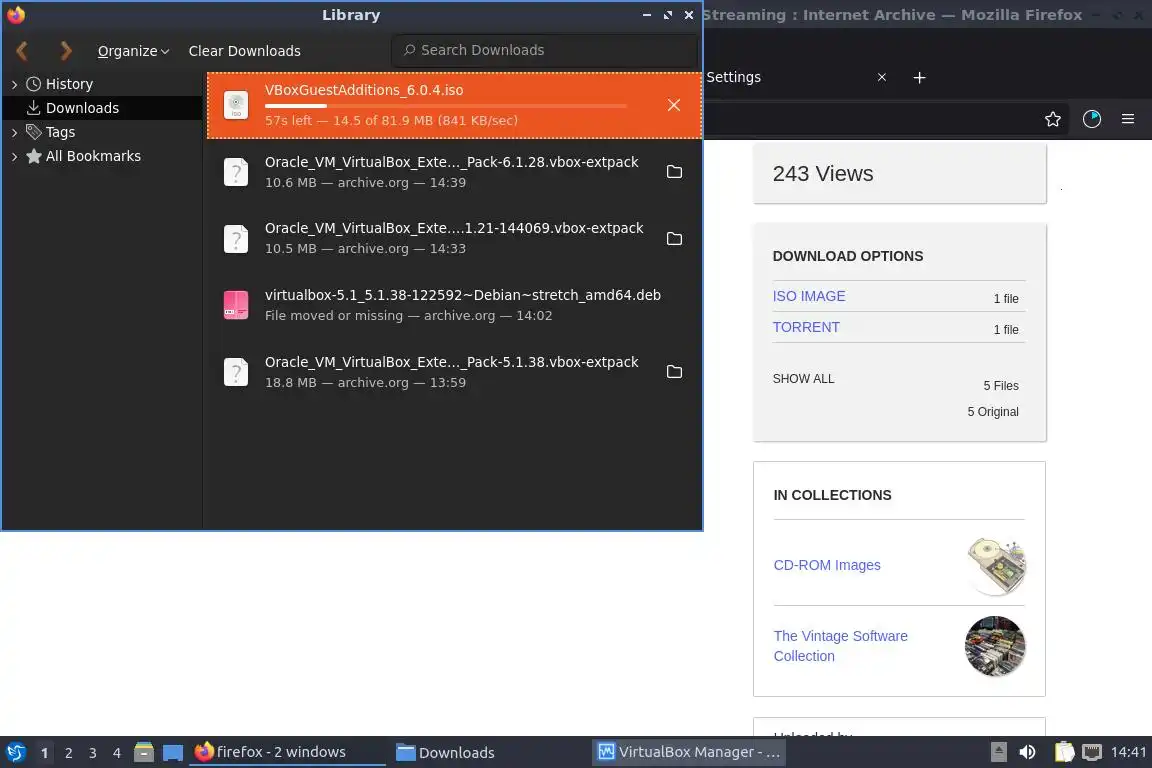Clear Downloads in the Library toolbar
1152x768 pixels.
245,51
